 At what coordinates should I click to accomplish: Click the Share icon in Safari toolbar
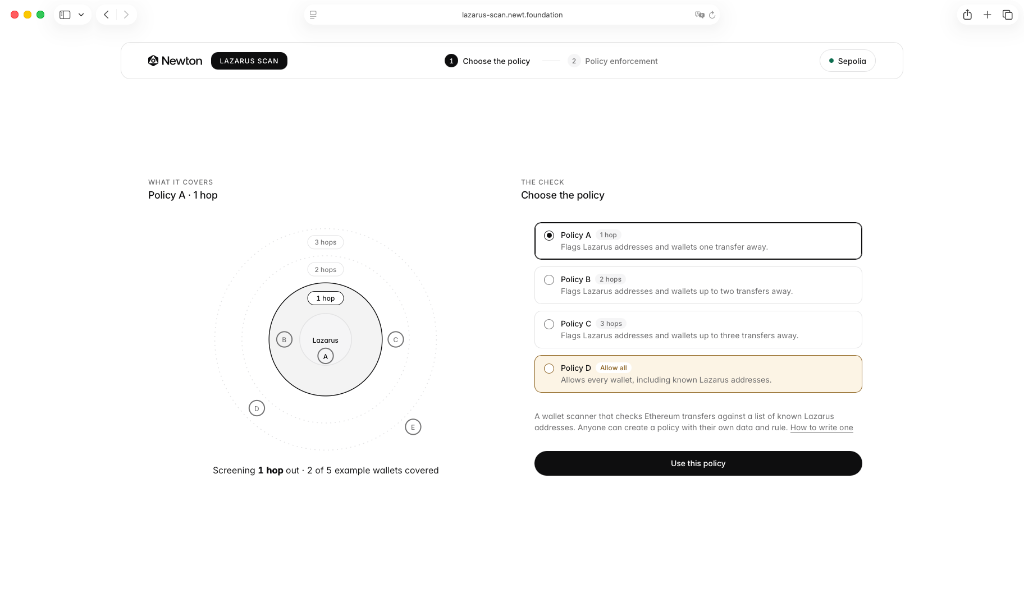pyautogui.click(x=967, y=14)
